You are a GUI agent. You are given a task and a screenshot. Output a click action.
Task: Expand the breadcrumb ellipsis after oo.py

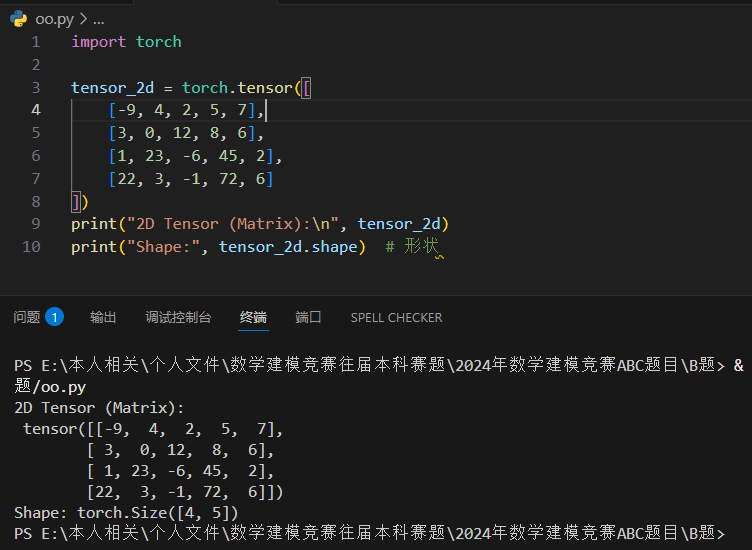point(98,20)
